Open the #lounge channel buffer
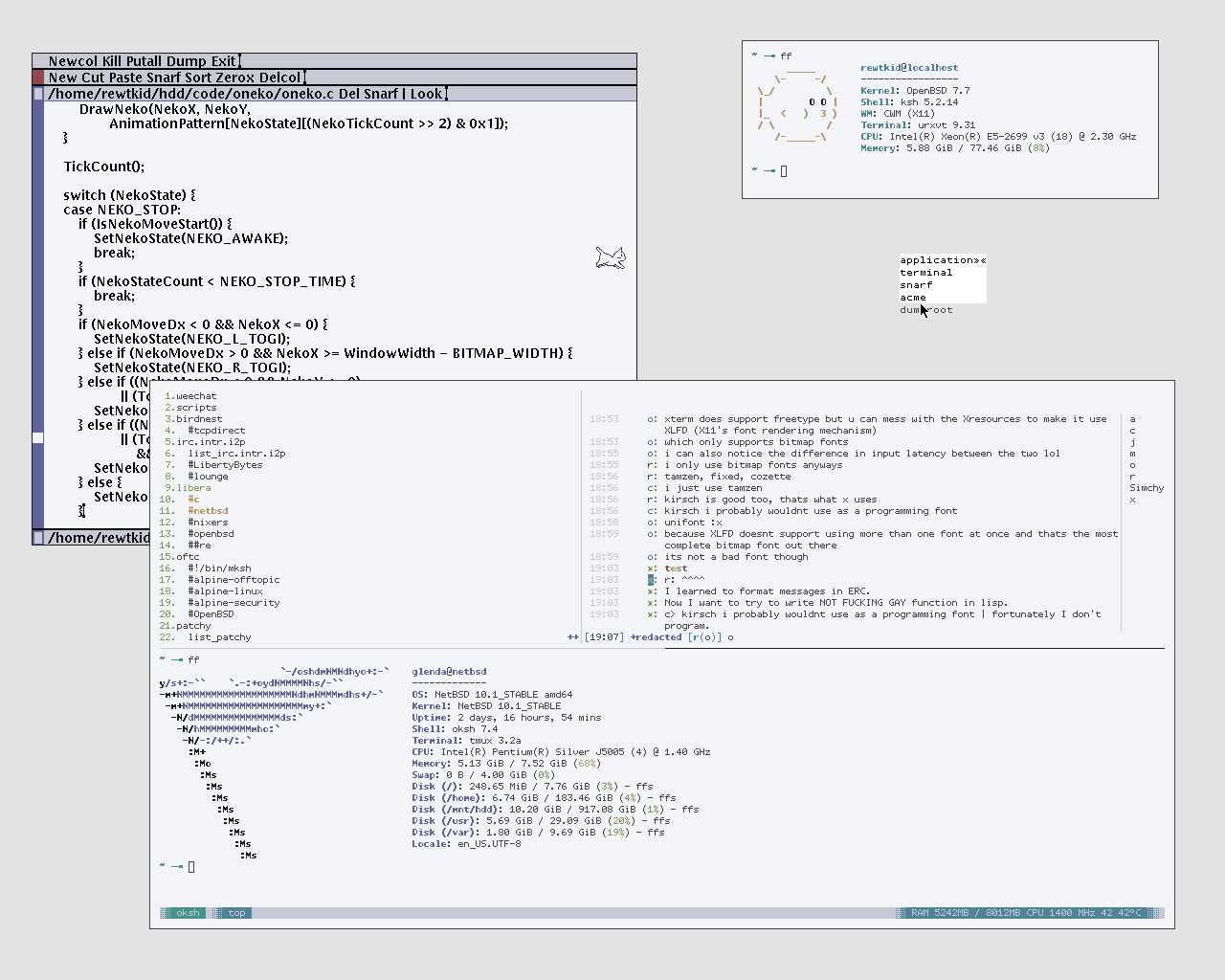Screen dimensions: 1225x980 pyautogui.click(x=208, y=477)
